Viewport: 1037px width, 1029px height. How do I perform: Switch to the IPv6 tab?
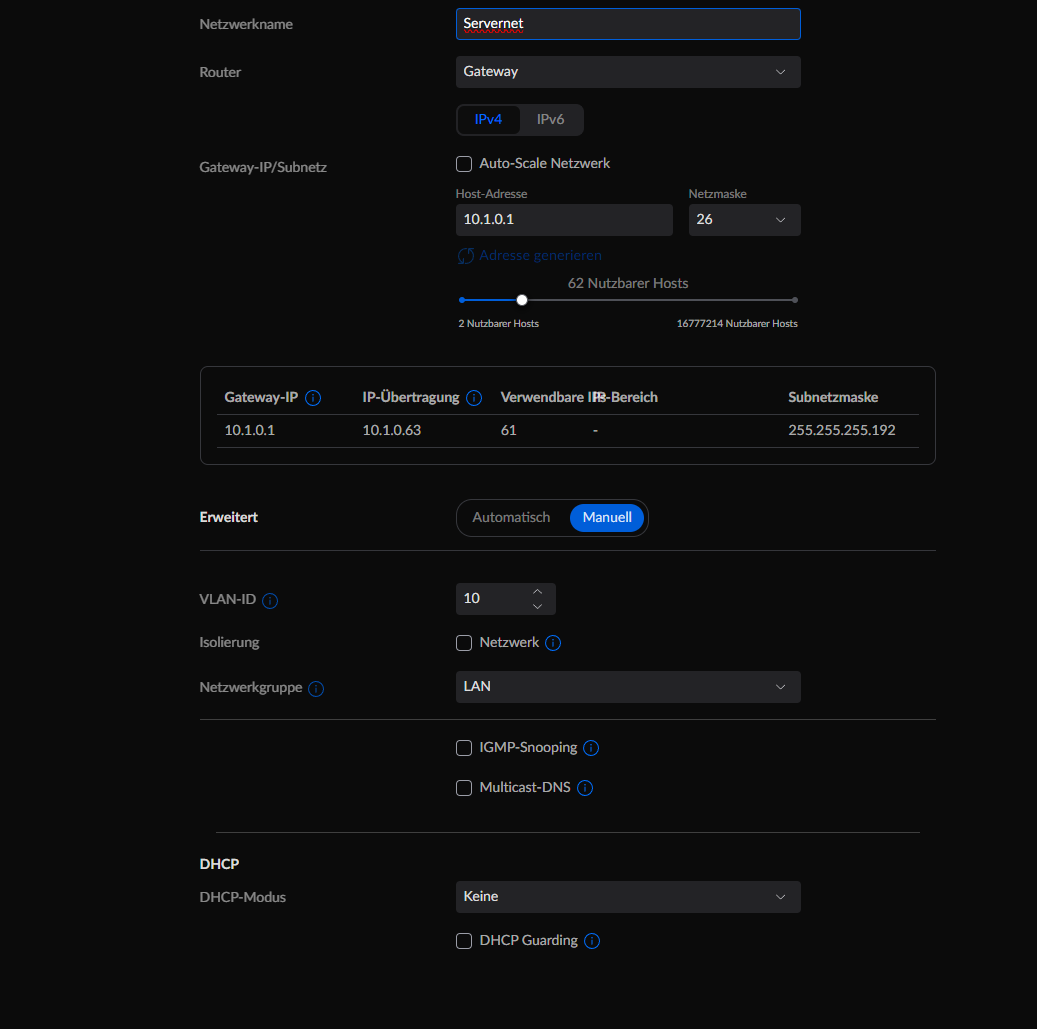(x=550, y=120)
